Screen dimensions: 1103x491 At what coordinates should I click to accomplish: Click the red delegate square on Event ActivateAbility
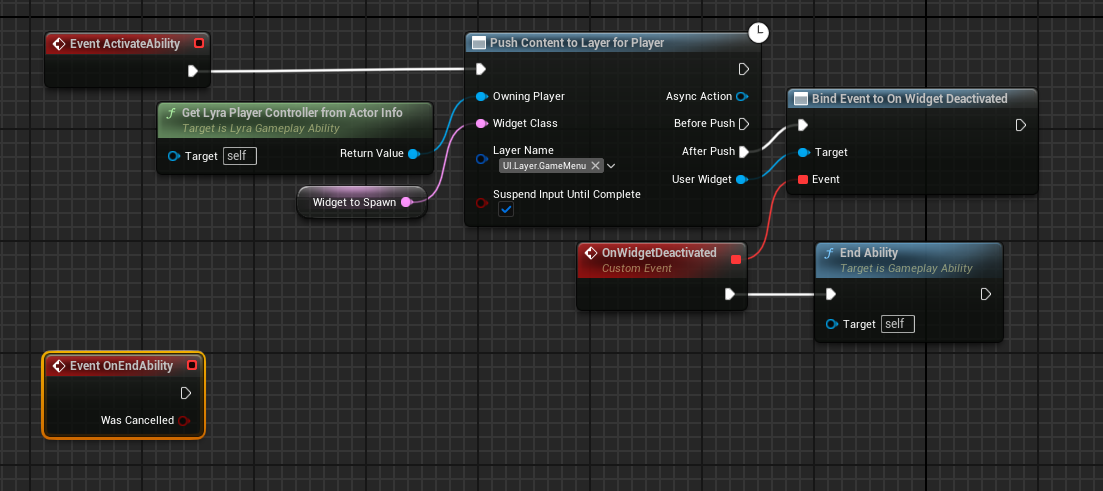click(198, 43)
